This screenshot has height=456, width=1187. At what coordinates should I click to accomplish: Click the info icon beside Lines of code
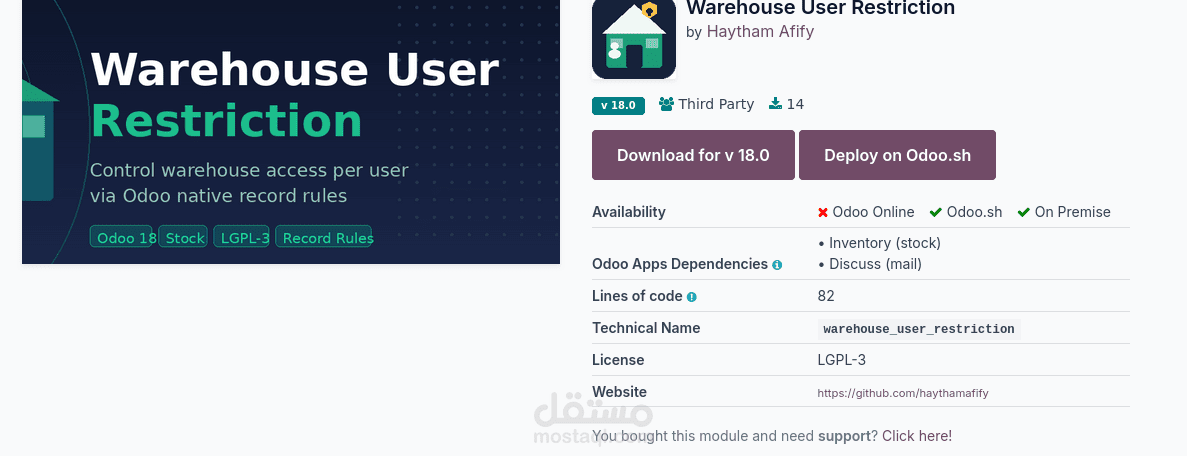(x=691, y=297)
